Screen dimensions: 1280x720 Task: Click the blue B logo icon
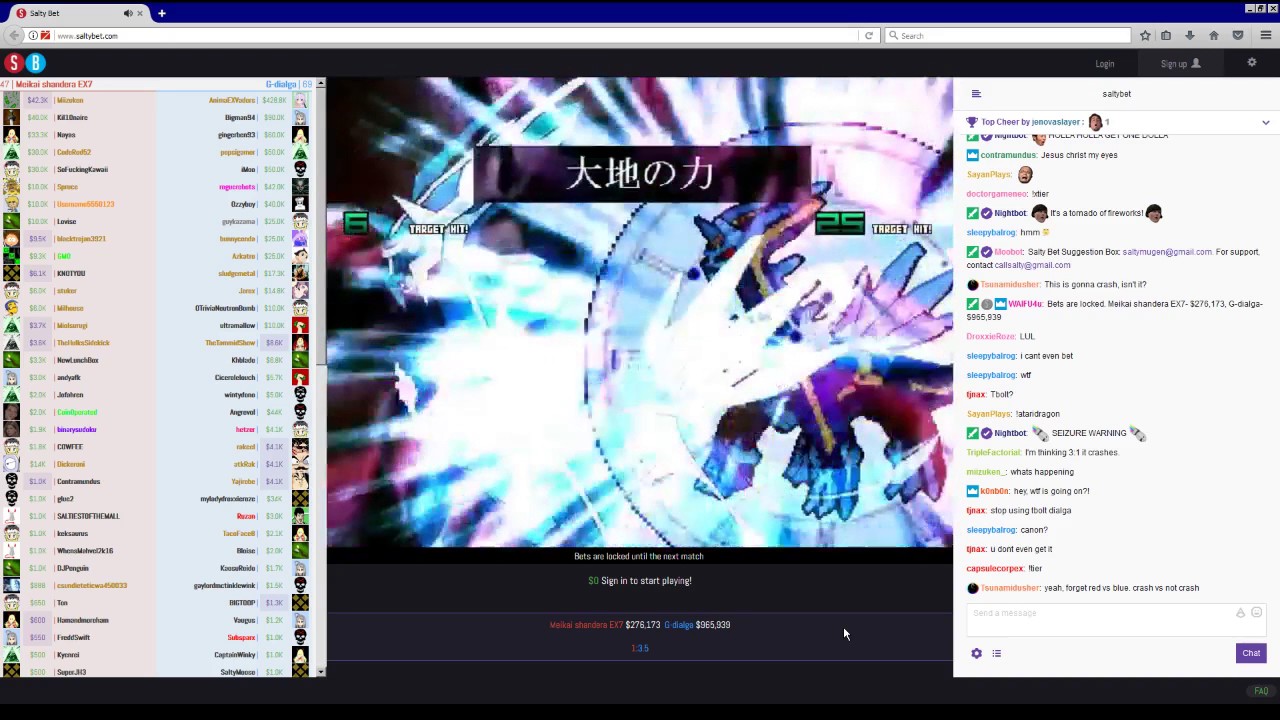(35, 63)
